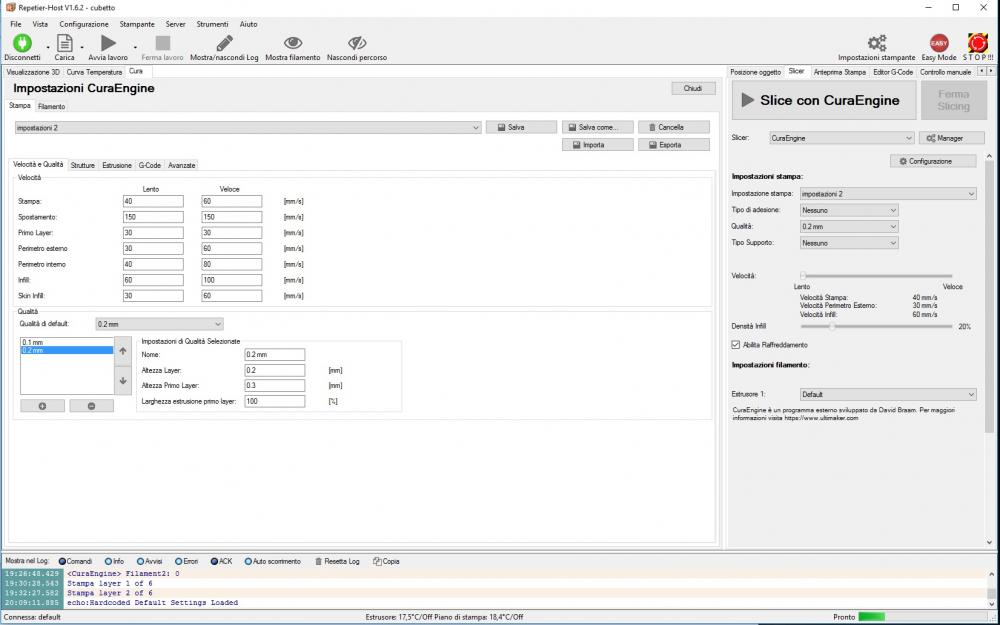The image size is (1000, 625).
Task: Disable the Abilita Raffreddamento checkbox
Action: [x=737, y=345]
